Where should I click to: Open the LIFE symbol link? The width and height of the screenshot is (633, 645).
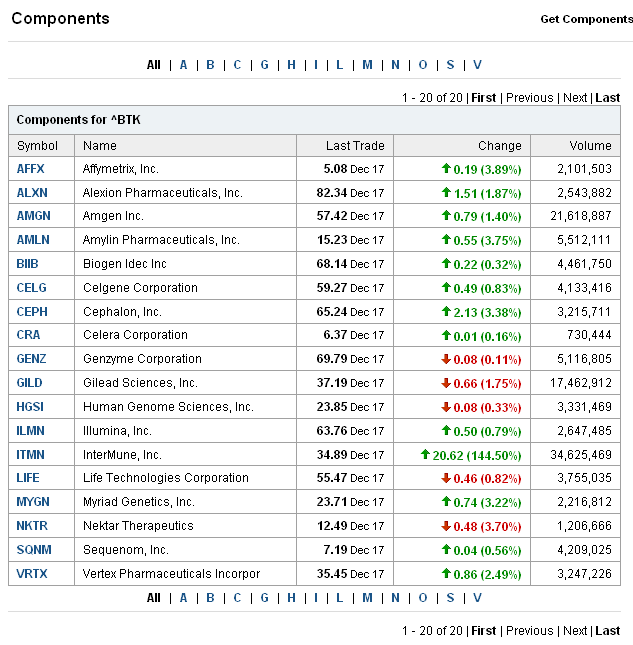pos(28,478)
